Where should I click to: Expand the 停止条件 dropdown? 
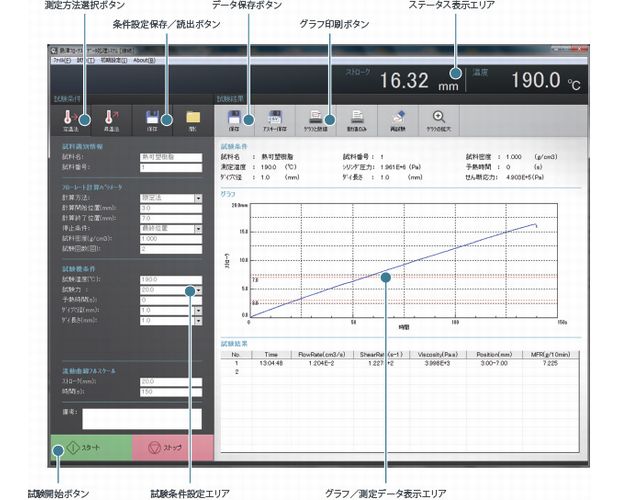(198, 229)
